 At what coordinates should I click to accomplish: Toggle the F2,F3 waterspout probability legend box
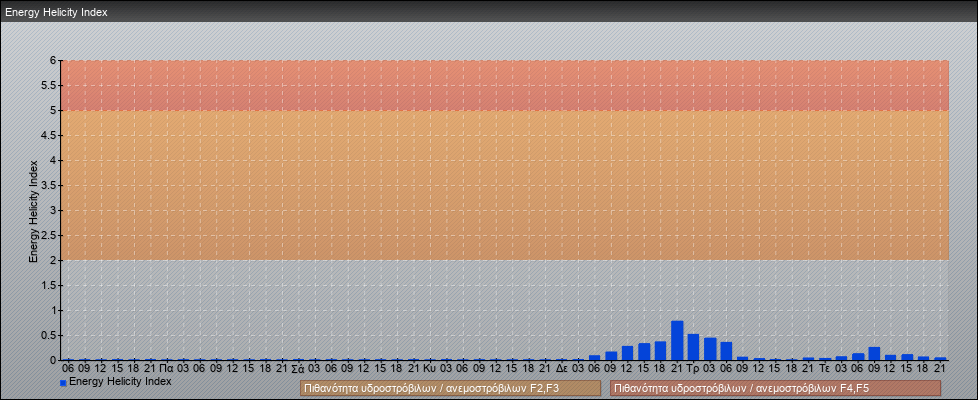[451, 388]
